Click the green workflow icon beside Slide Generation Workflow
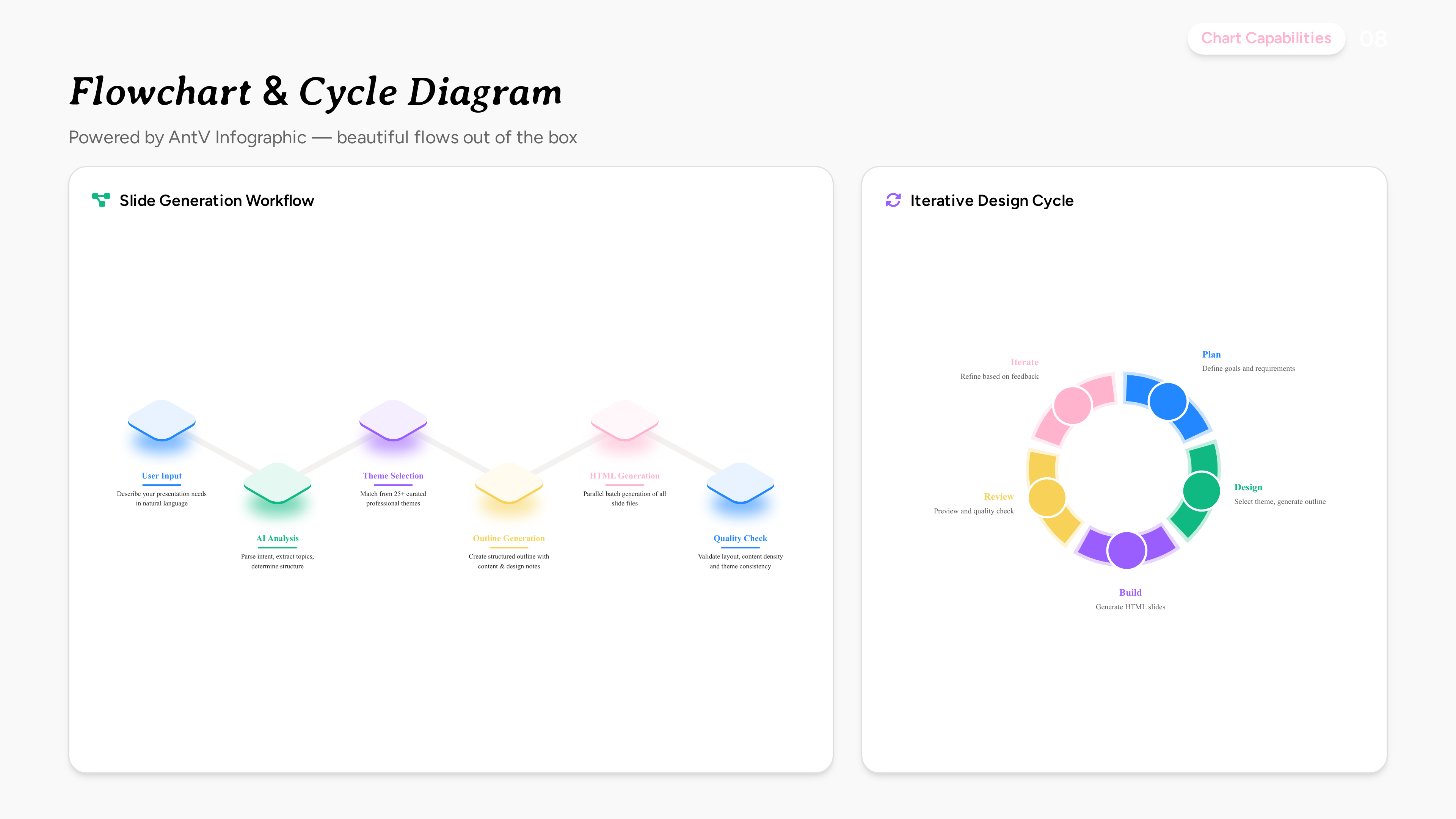The height and width of the screenshot is (819, 1456). coord(100,200)
